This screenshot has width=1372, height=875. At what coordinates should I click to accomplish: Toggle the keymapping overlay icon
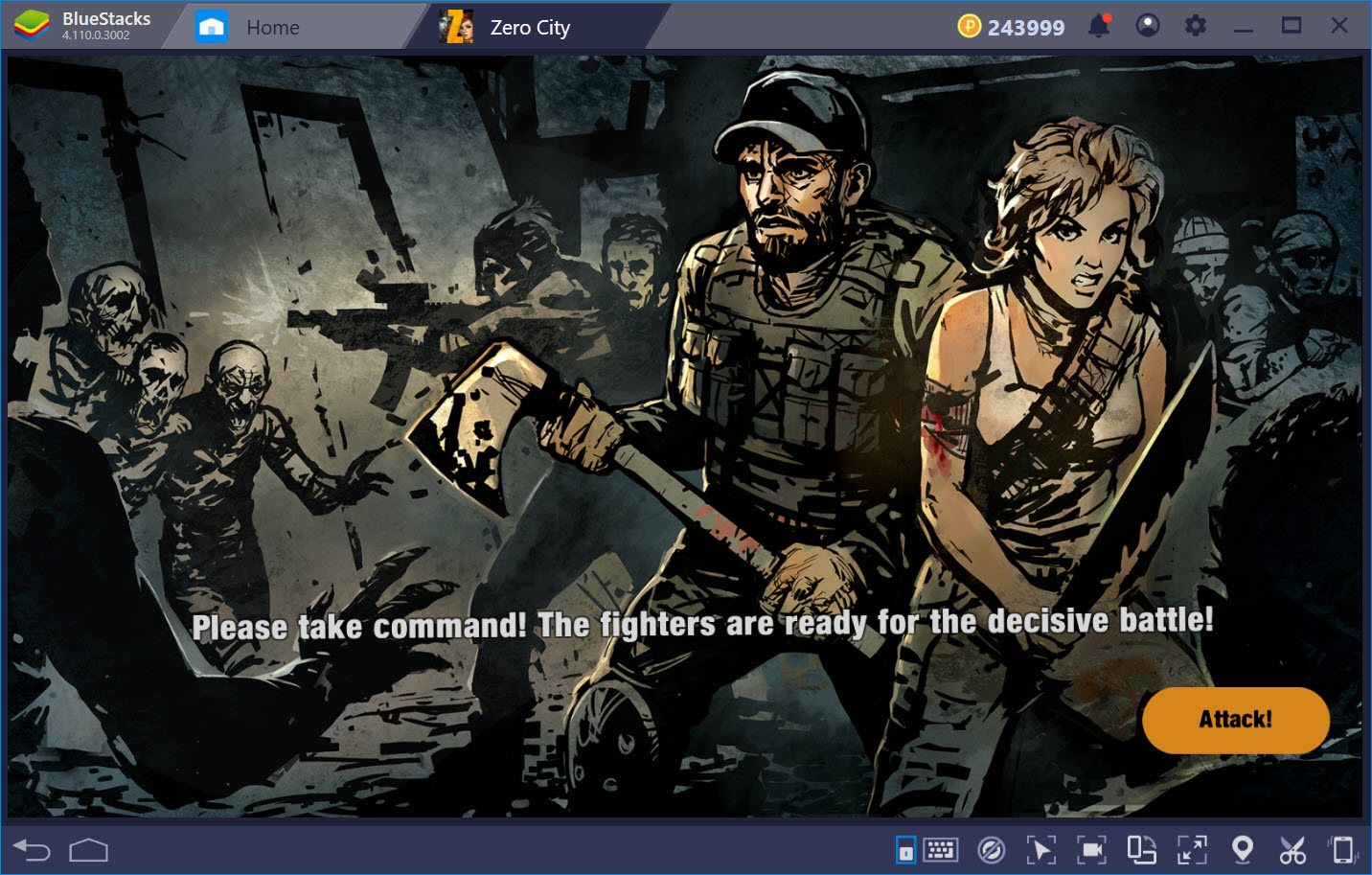(905, 849)
